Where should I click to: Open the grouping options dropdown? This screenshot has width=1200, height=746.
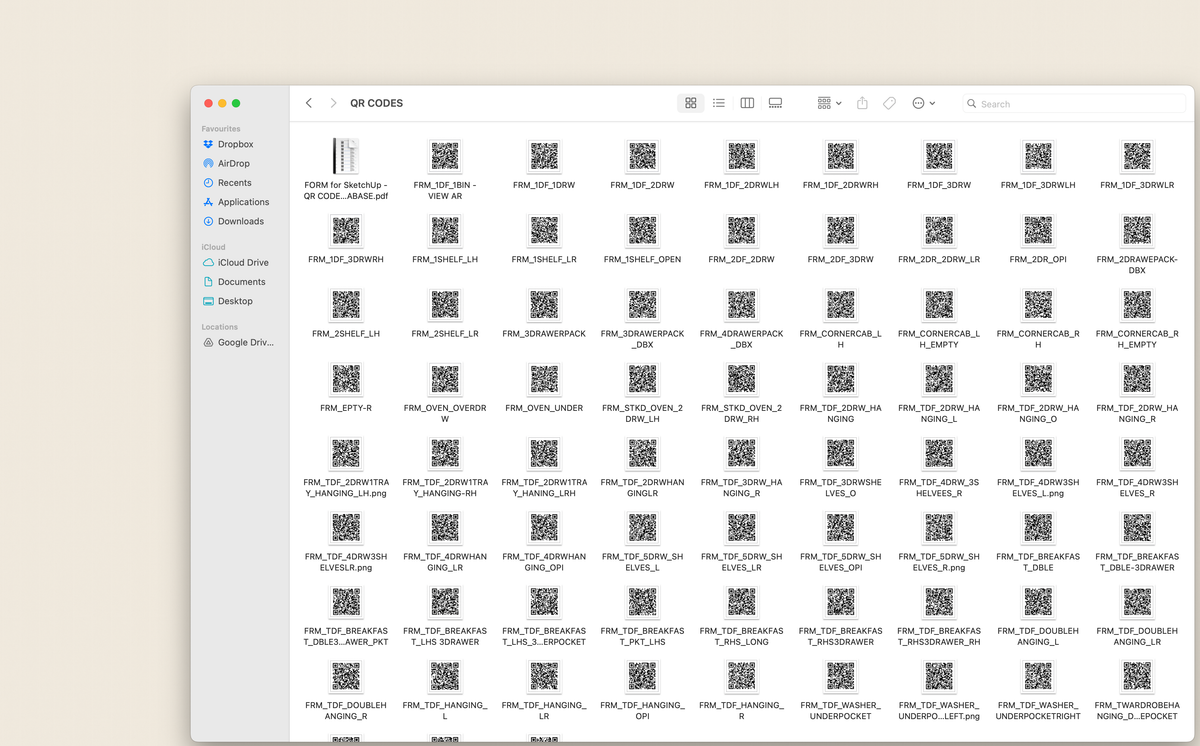tap(828, 103)
